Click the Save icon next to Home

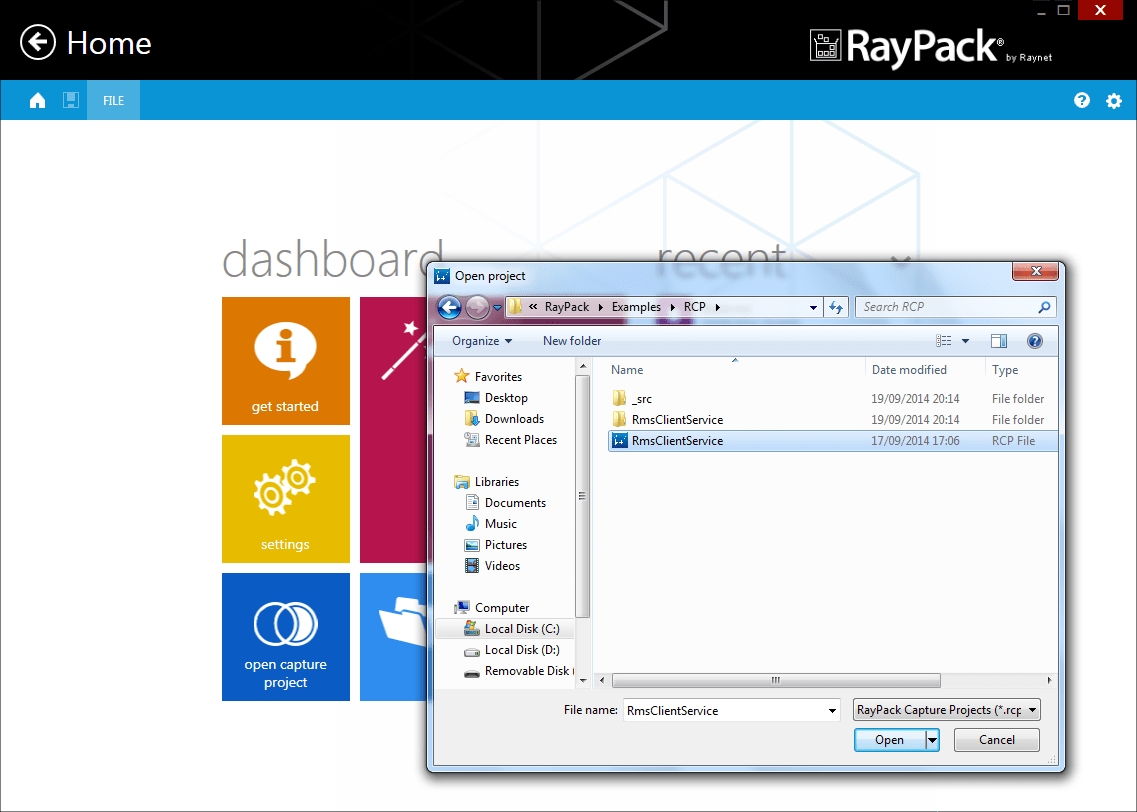tap(70, 100)
